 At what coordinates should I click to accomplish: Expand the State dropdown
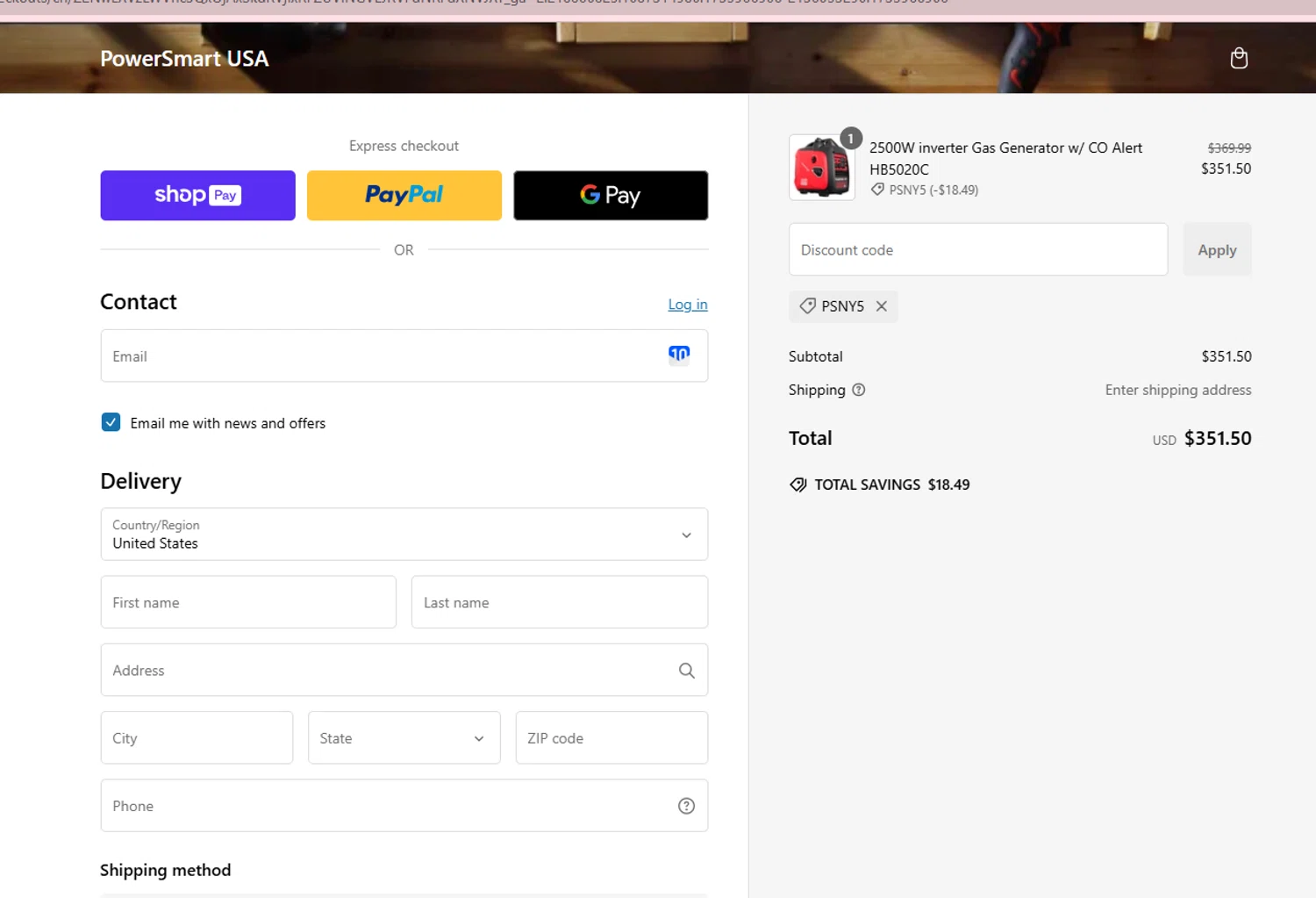point(404,738)
